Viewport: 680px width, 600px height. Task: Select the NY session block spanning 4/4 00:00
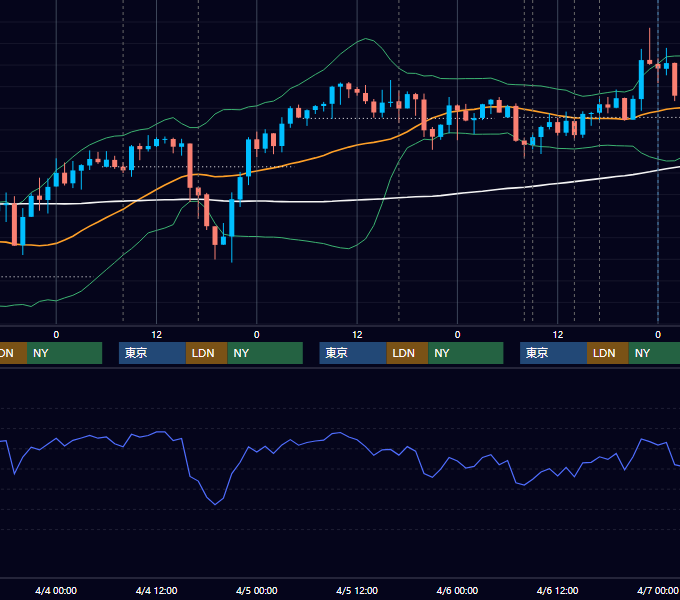[64, 353]
